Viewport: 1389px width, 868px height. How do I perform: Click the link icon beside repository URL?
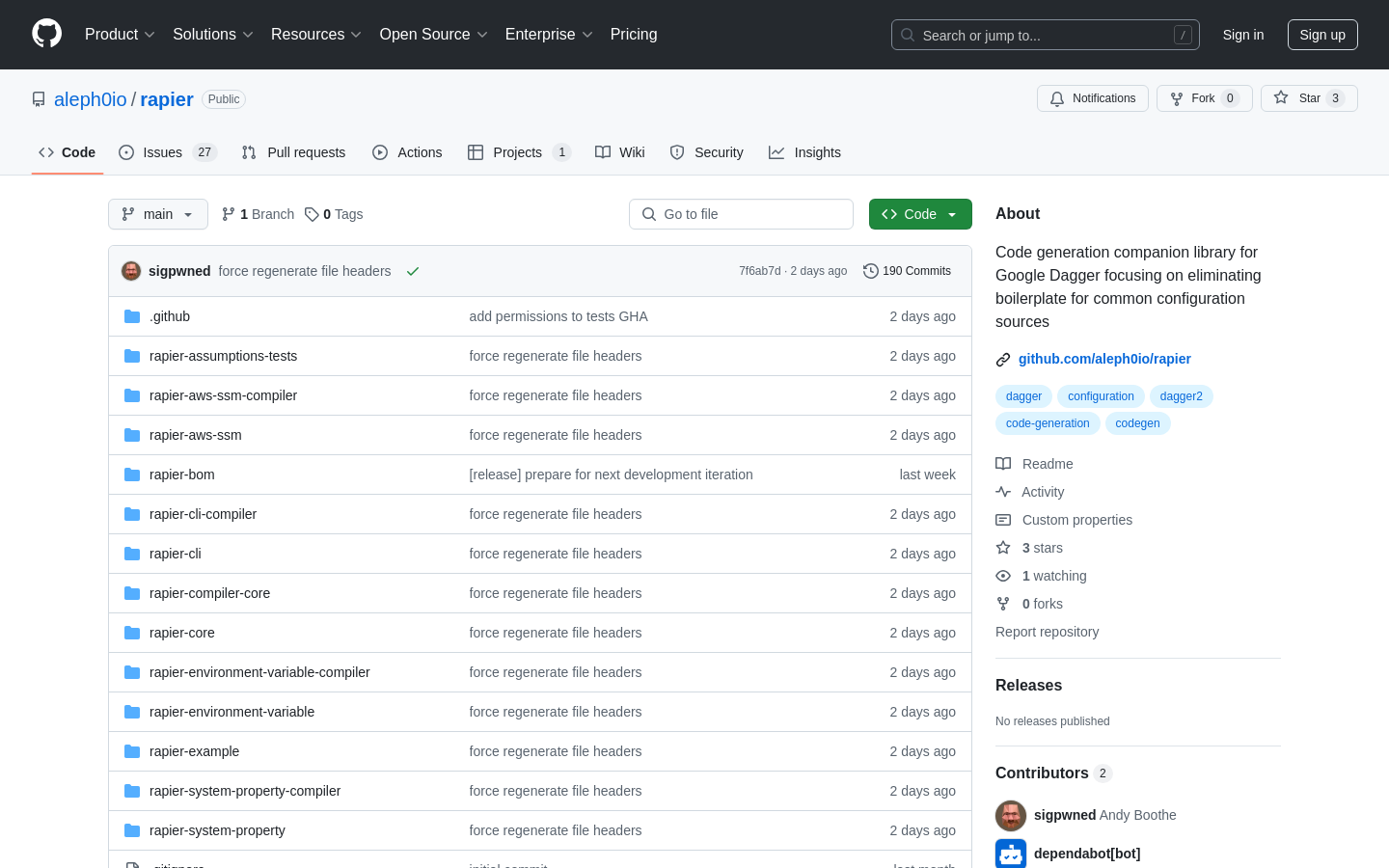pos(1003,359)
